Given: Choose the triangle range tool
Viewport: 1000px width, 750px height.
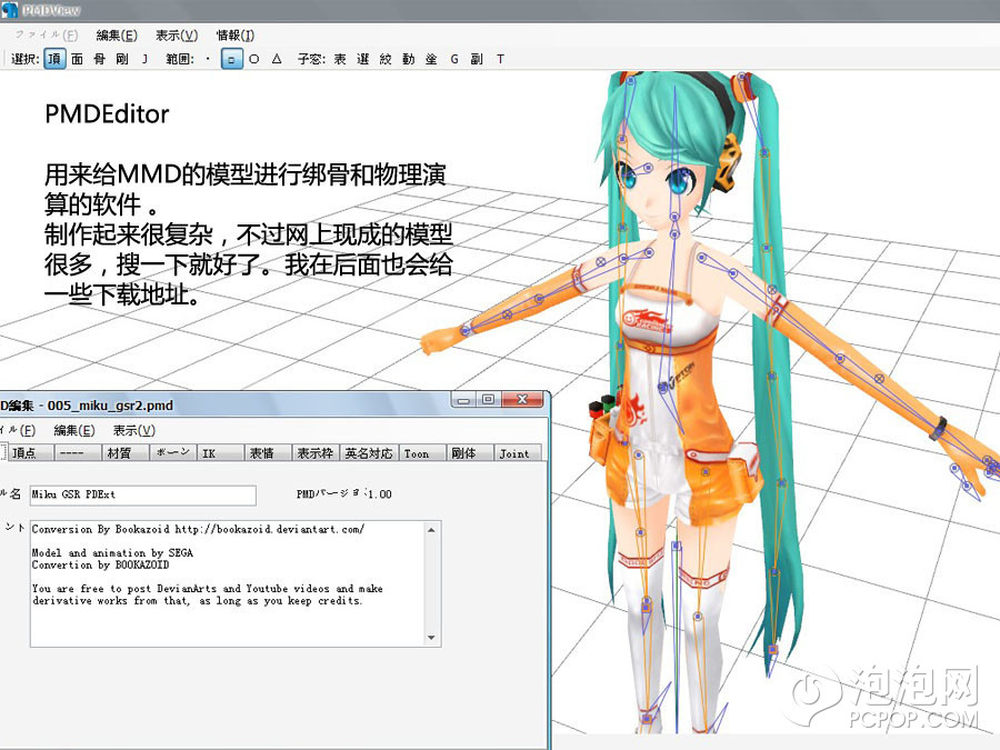Looking at the screenshot, I should point(276,59).
